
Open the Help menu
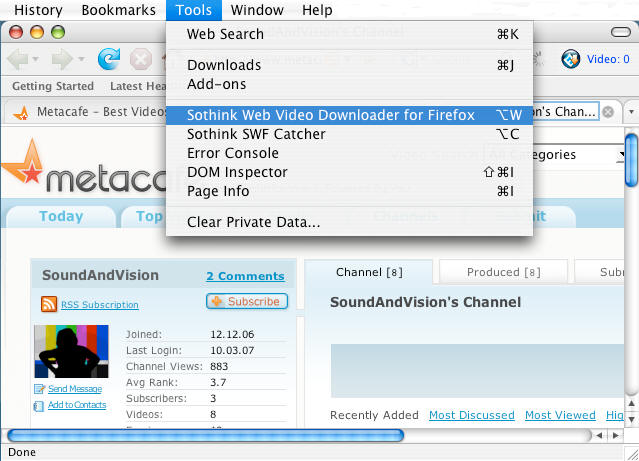317,10
